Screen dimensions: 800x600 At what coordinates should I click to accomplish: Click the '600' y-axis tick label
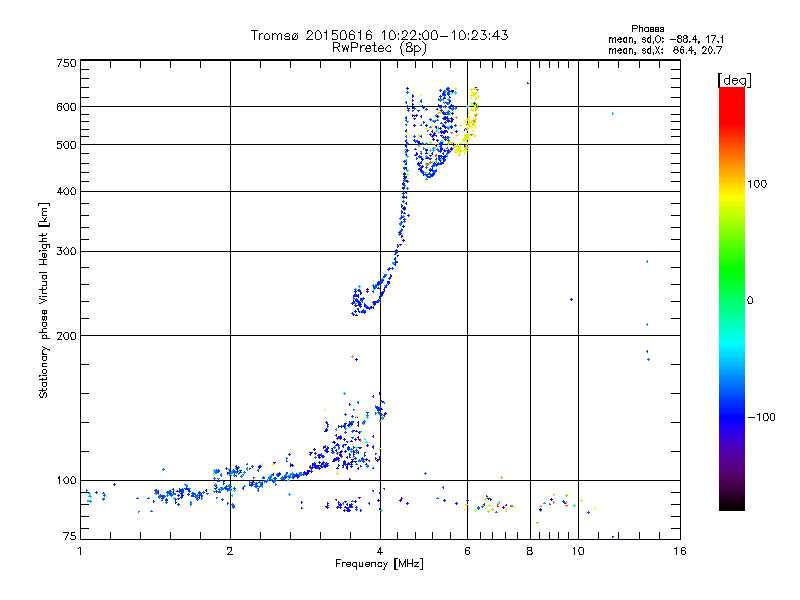[66, 107]
